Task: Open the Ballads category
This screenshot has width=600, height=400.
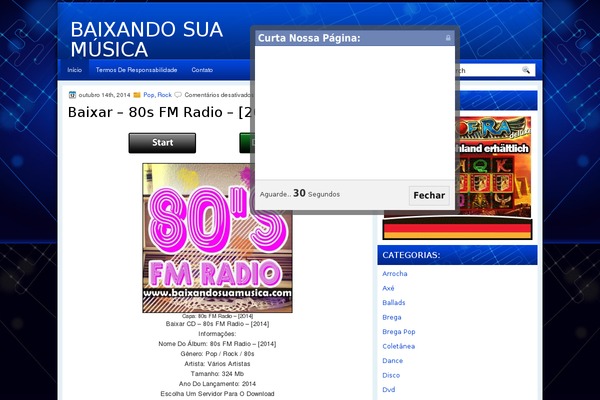Action: (394, 302)
